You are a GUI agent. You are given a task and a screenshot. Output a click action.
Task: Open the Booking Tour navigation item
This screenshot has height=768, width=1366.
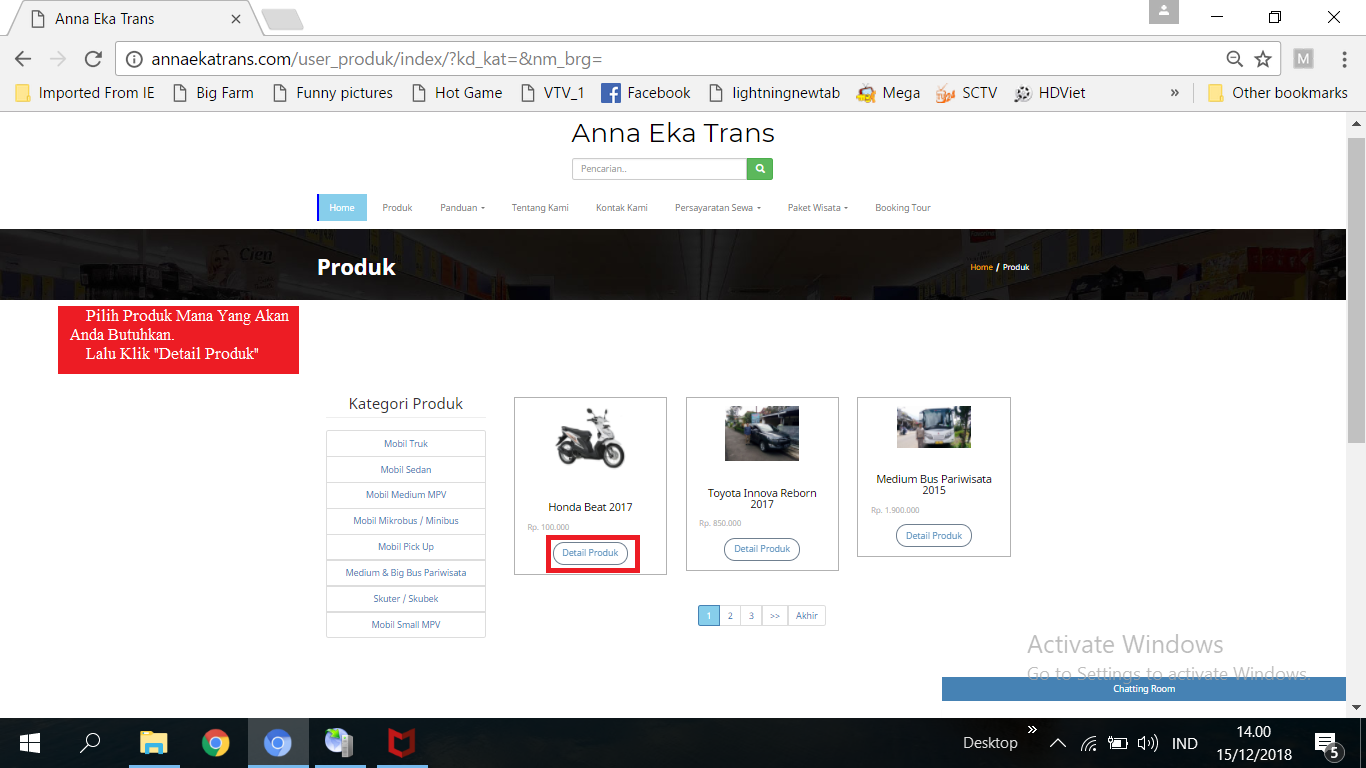pyautogui.click(x=903, y=208)
